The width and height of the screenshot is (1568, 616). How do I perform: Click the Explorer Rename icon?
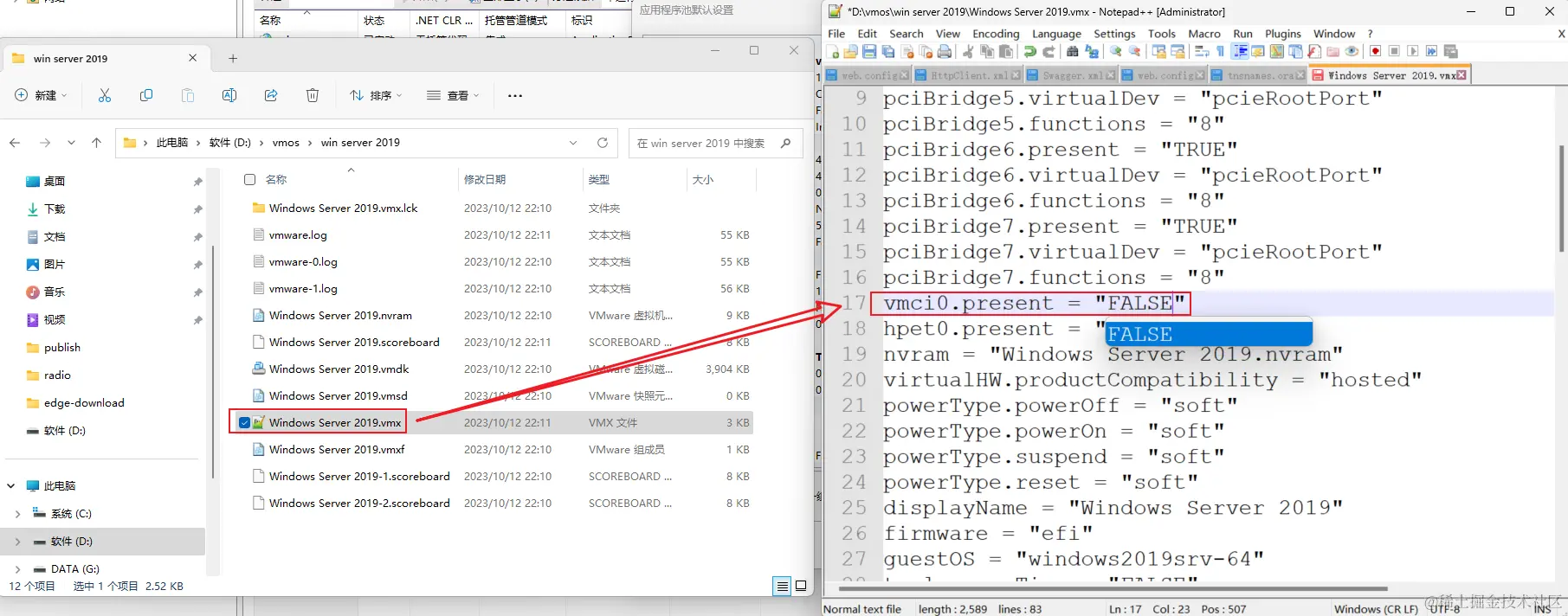pos(229,95)
